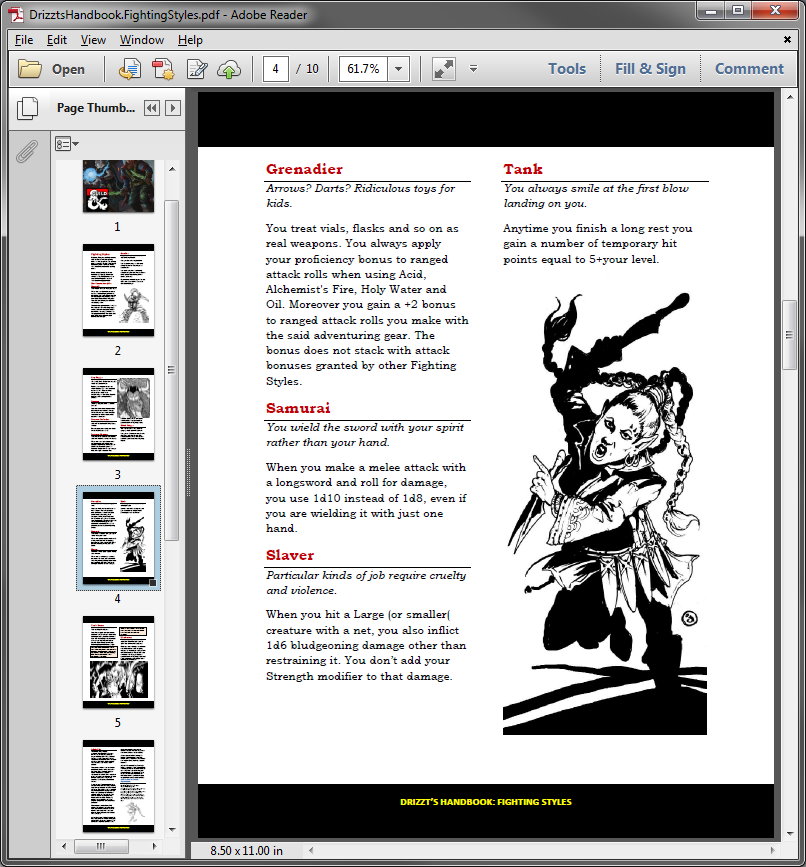The height and width of the screenshot is (867, 806).
Task: Click document horizontal scroll right arrow
Action: pyautogui.click(x=773, y=850)
